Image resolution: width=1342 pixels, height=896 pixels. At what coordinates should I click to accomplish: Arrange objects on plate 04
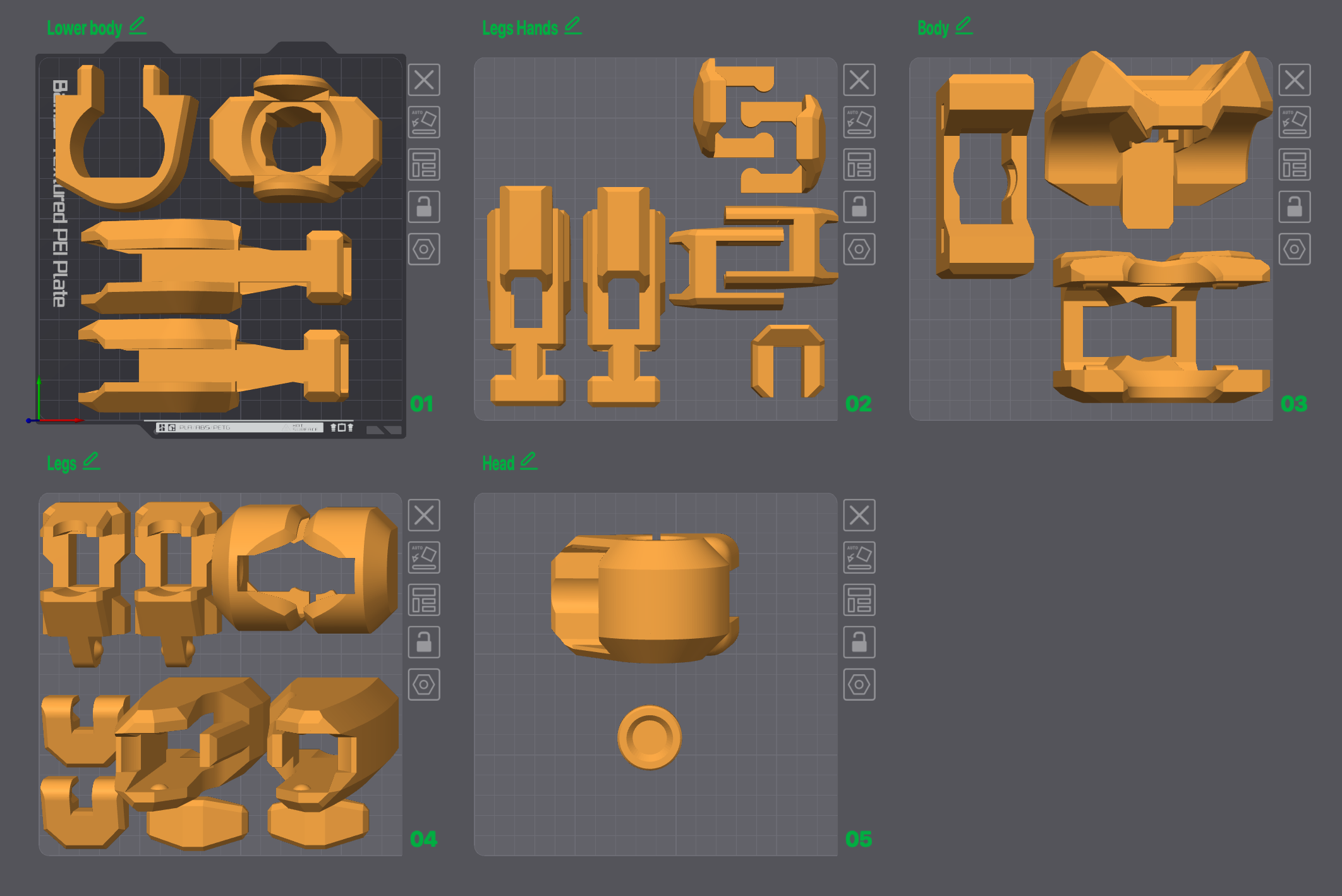(x=424, y=600)
